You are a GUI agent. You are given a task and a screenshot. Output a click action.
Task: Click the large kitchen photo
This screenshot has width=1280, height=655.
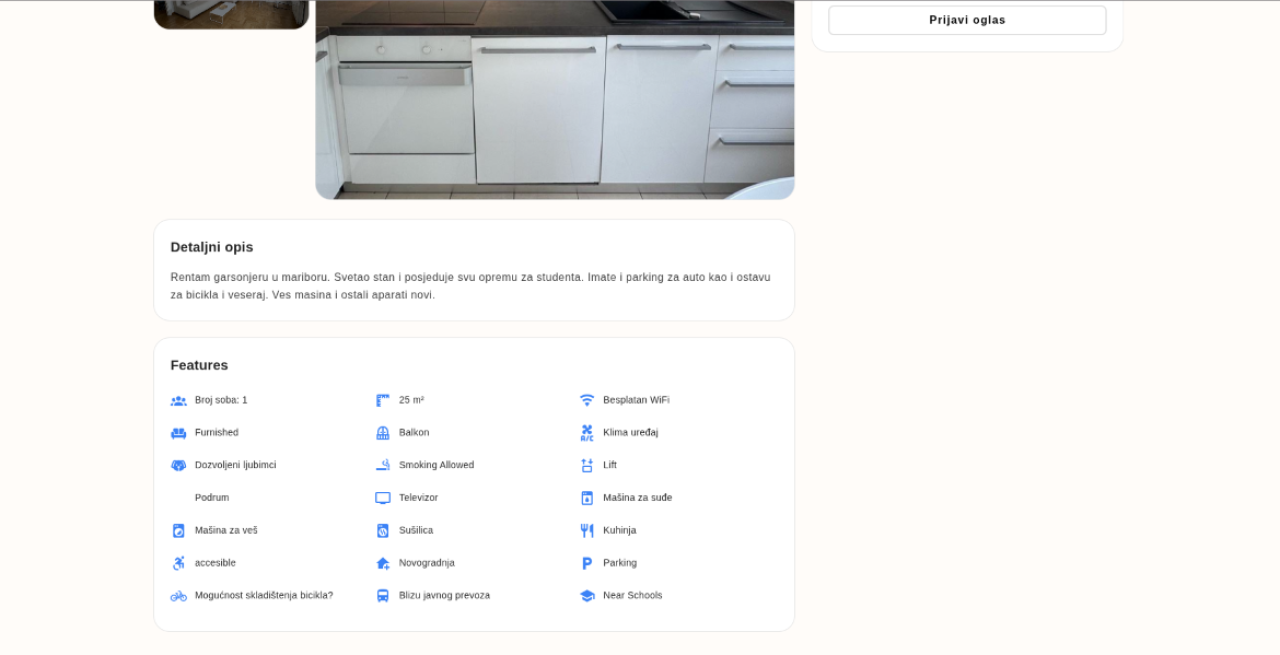(555, 99)
